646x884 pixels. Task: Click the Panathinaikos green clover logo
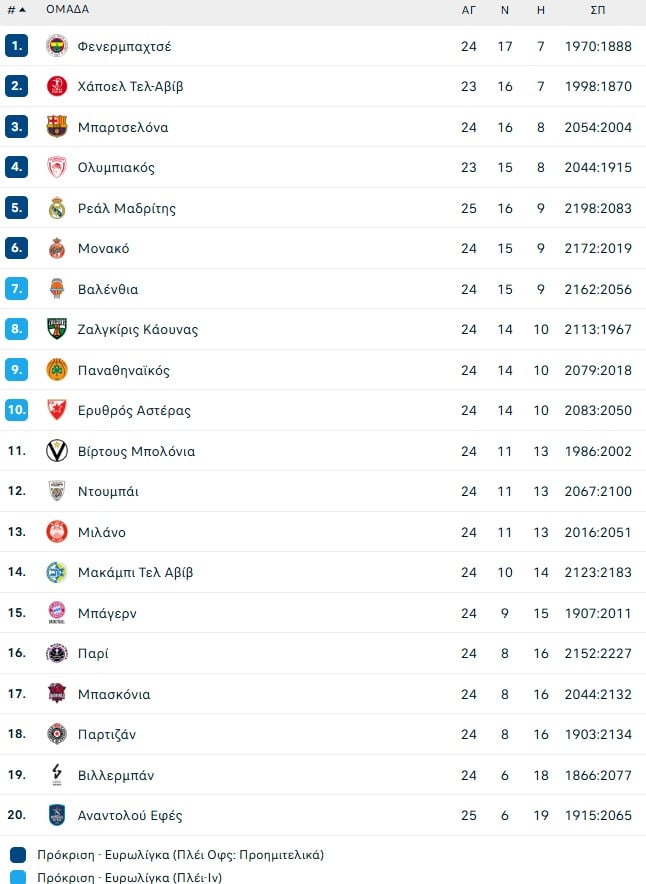pos(57,370)
